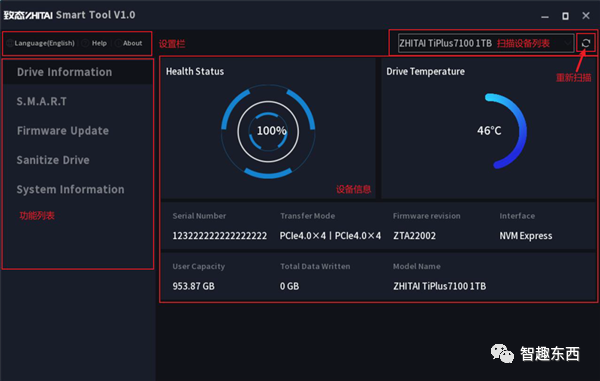This screenshot has height=381, width=600.
Task: Click the globe icon beside Language
Action: (x=10, y=43)
